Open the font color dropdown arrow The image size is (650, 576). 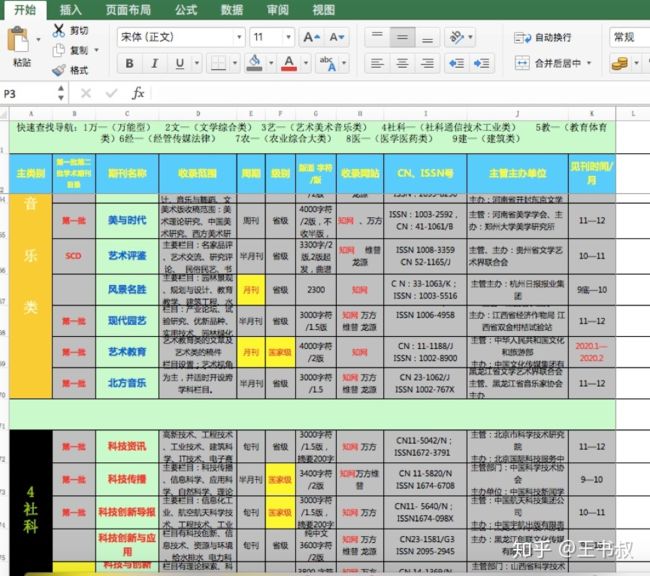click(x=306, y=63)
